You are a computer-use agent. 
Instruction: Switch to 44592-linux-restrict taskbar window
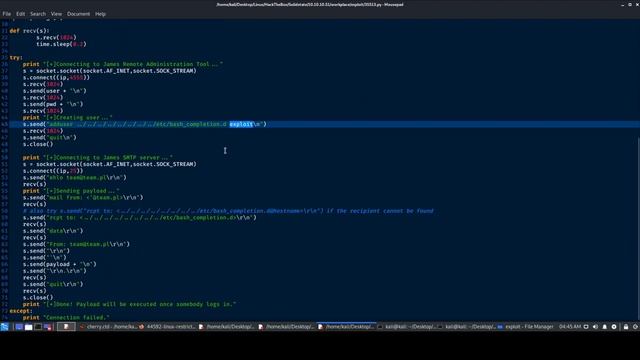coord(168,327)
